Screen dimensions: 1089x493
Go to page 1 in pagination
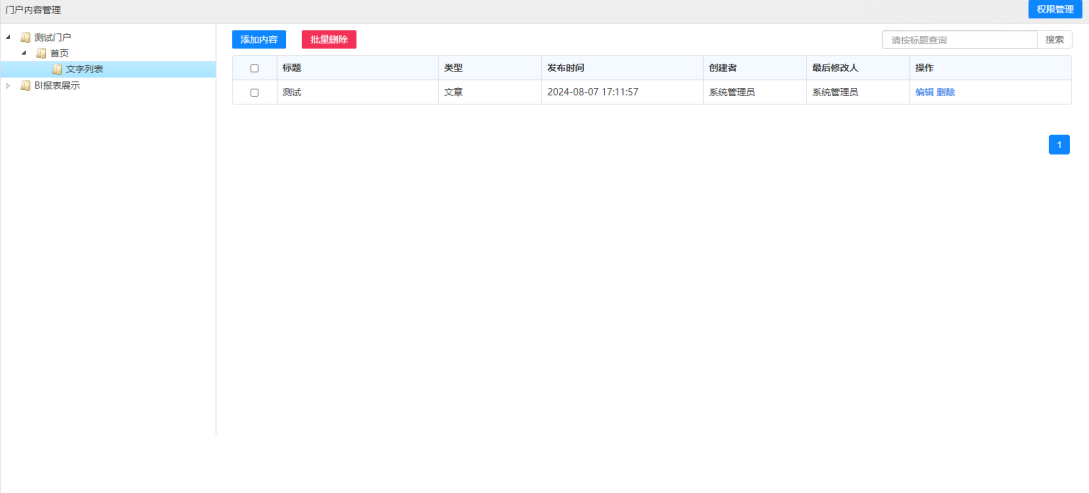[1059, 145]
